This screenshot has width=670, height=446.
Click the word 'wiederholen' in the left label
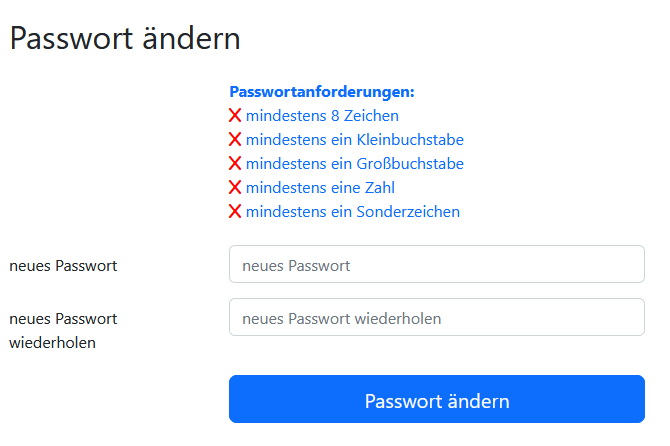52,343
